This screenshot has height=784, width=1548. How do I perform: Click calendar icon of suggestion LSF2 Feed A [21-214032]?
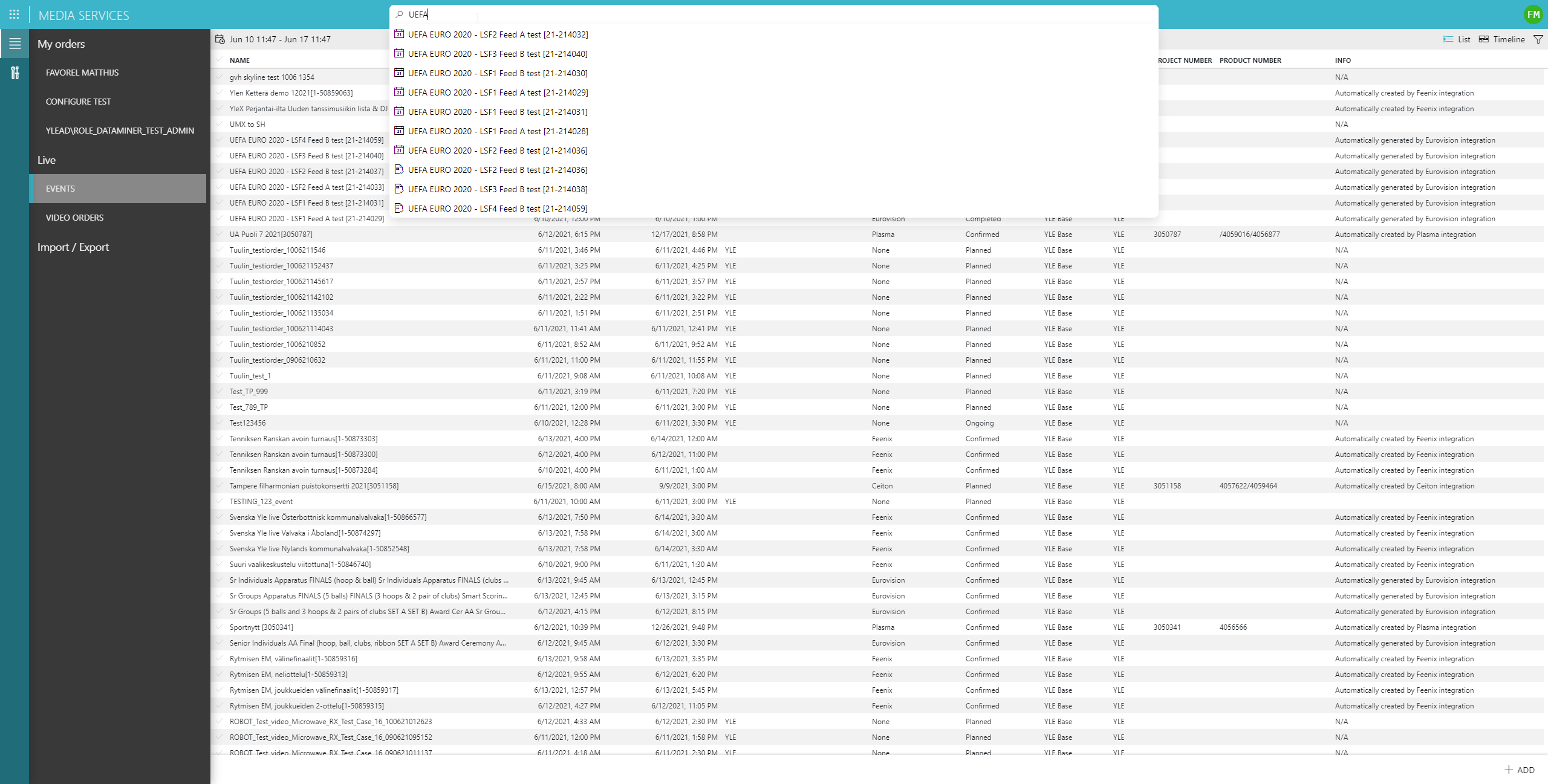(x=399, y=34)
